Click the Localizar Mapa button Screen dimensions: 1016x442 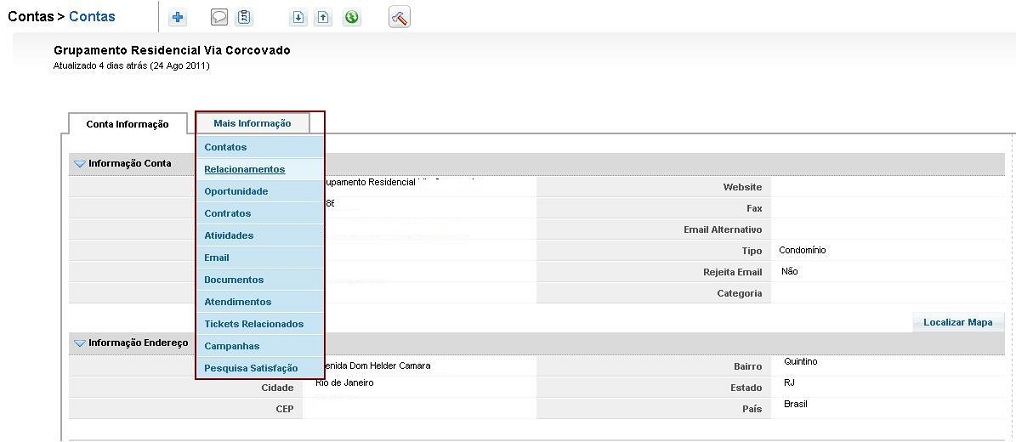pos(957,322)
